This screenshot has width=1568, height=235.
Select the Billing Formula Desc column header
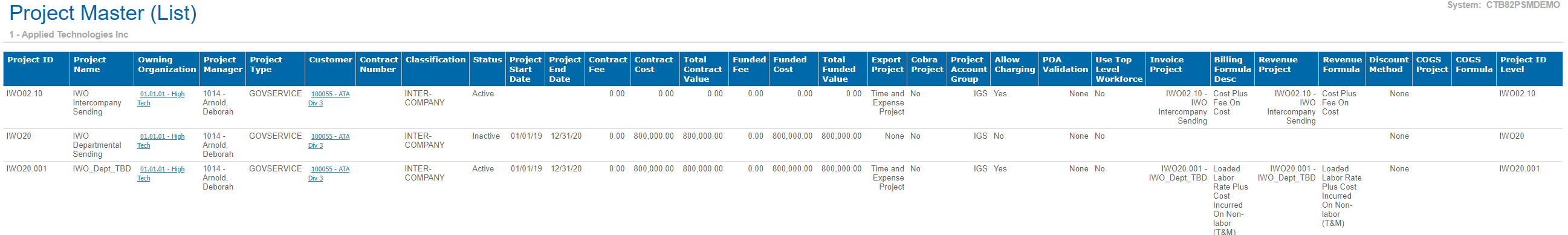1232,69
